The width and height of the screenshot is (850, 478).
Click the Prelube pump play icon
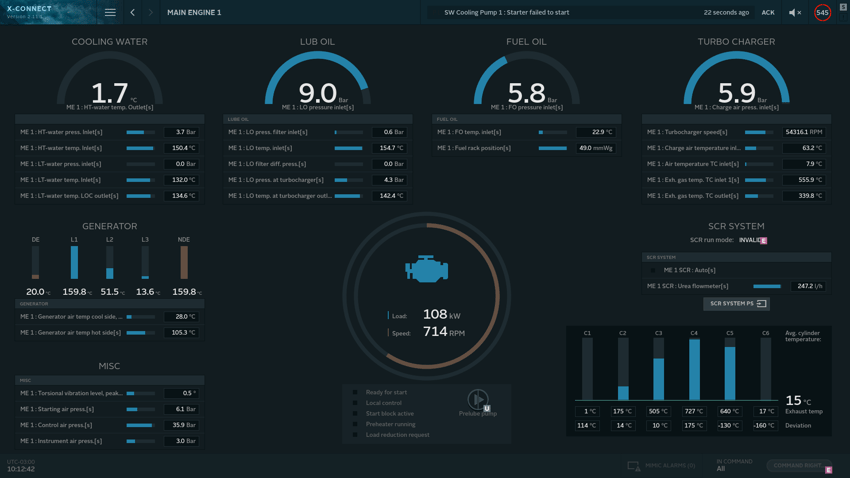click(477, 399)
